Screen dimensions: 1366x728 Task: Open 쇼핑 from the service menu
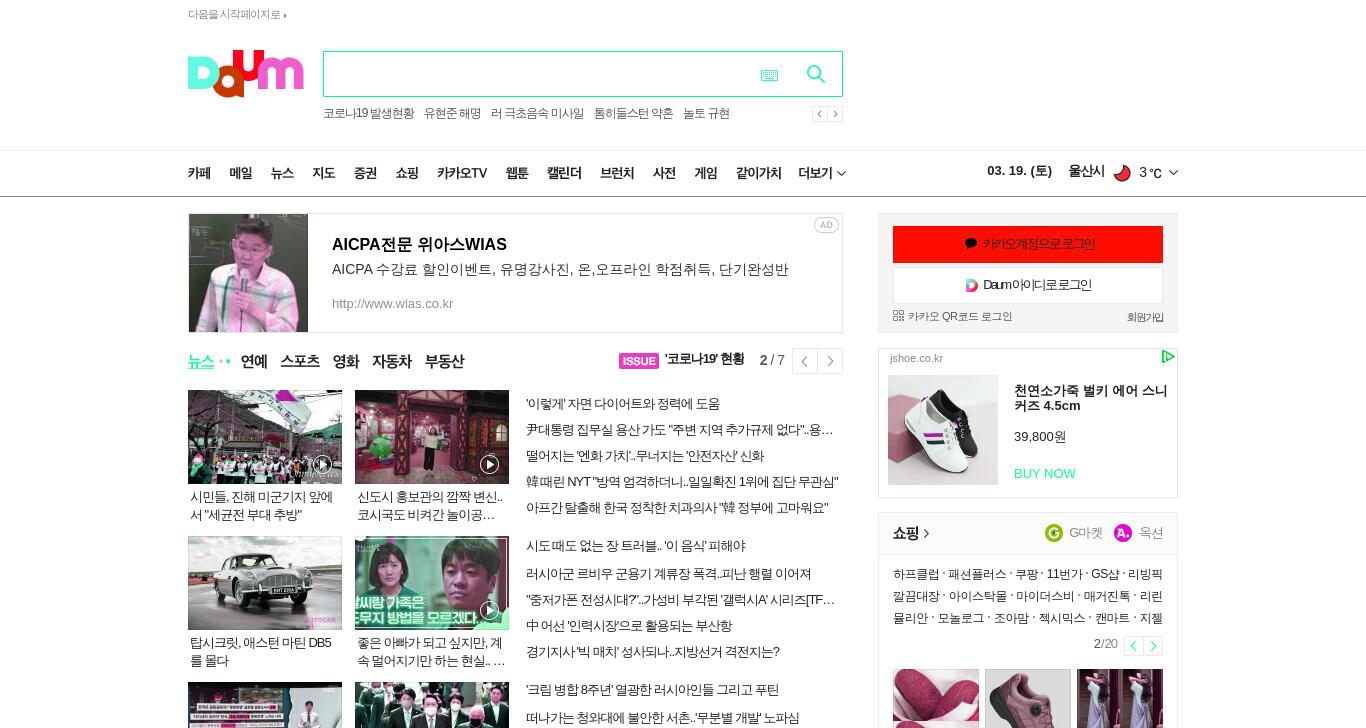pyautogui.click(x=407, y=173)
